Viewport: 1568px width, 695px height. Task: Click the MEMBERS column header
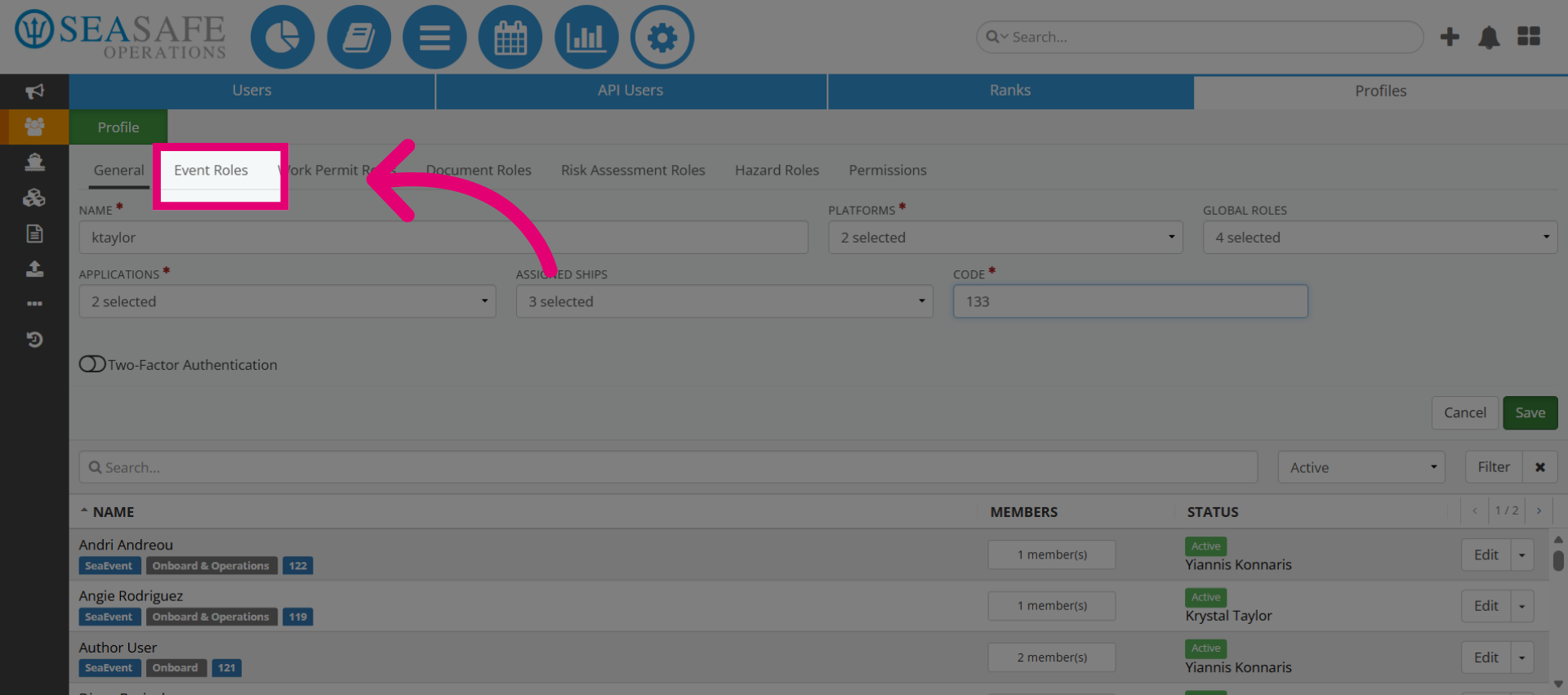1024,512
